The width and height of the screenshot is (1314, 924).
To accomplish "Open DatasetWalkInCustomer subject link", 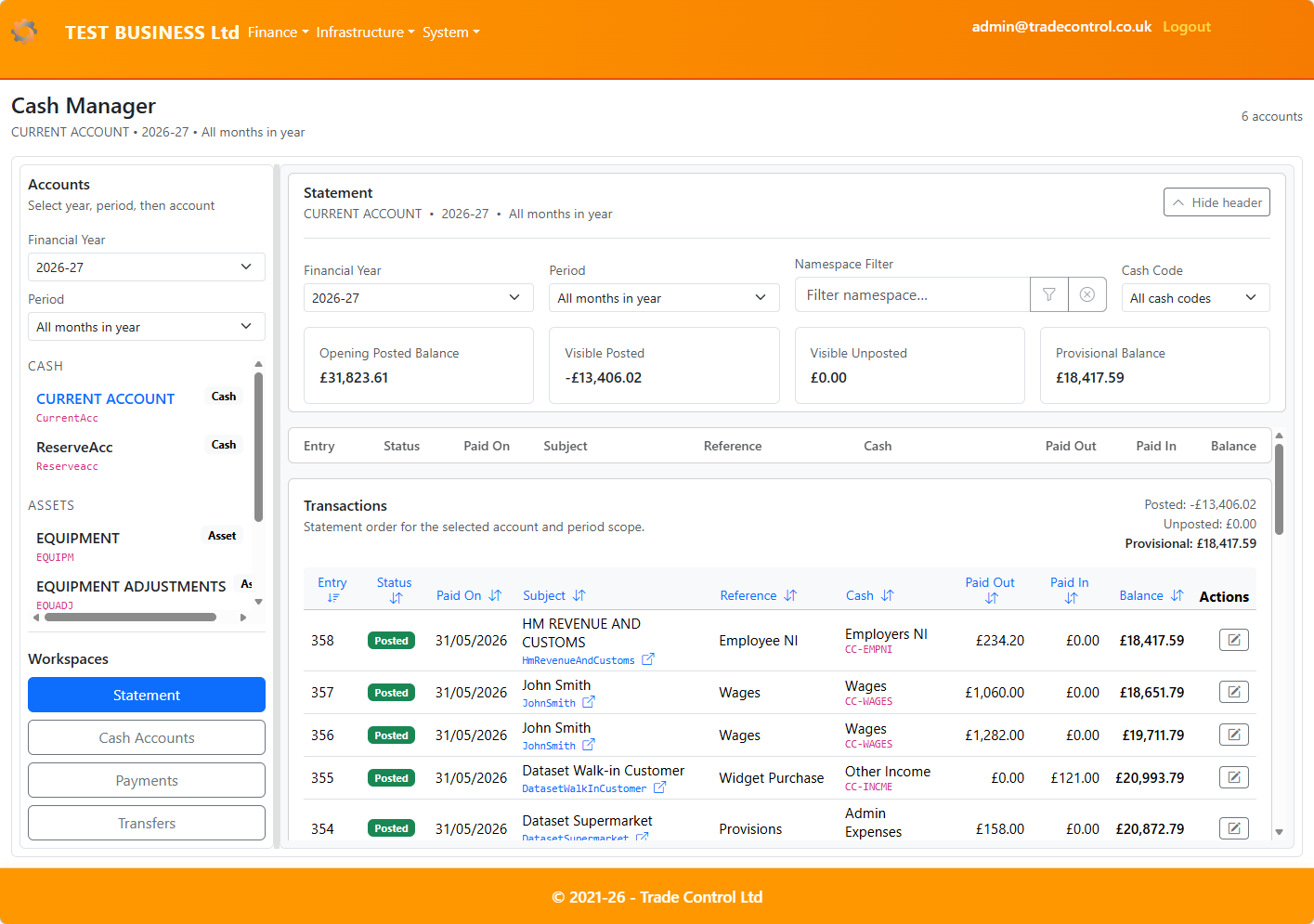I will (x=584, y=788).
